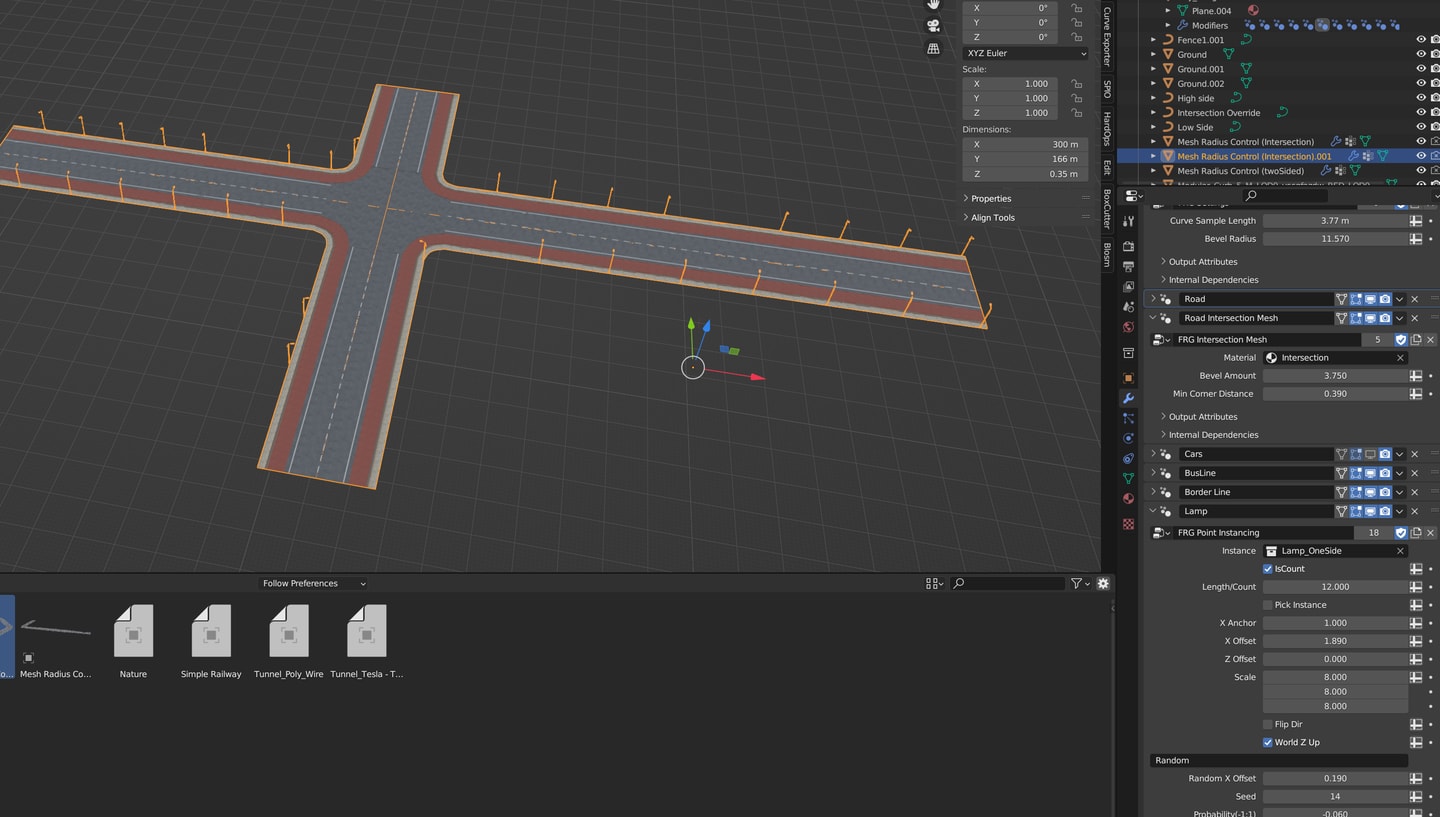Expand the Road modifier panel
Image resolution: width=1440 pixels, height=817 pixels.
[1153, 299]
